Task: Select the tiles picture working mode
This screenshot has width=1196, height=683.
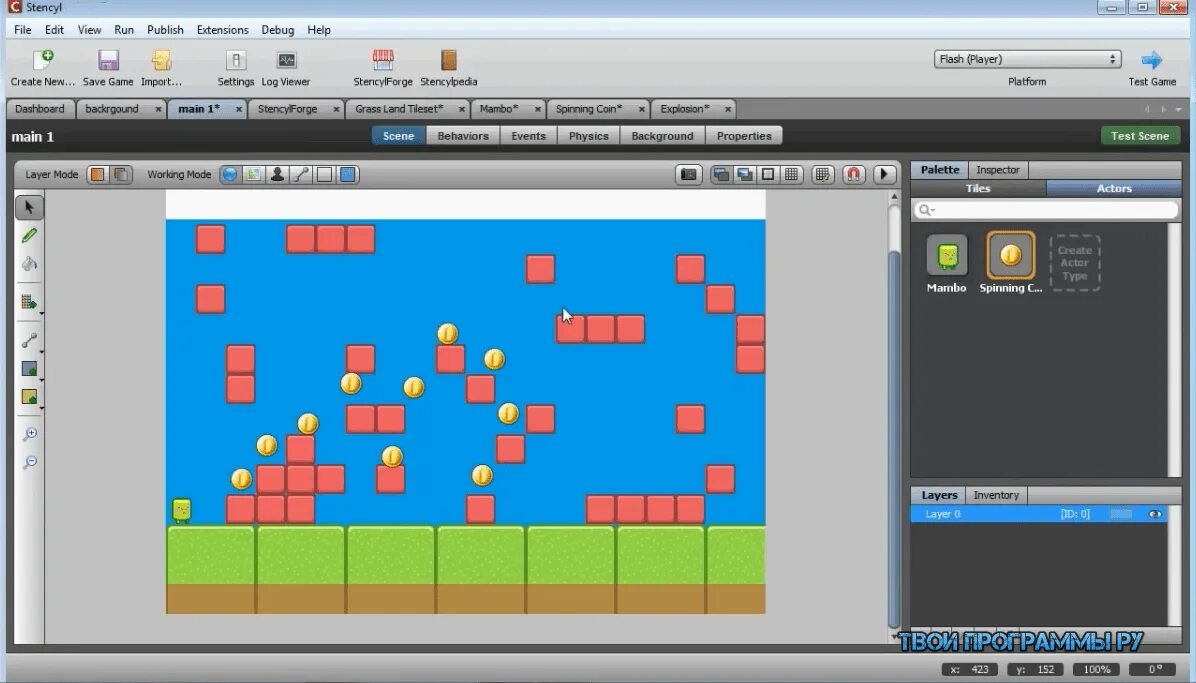Action: pyautogui.click(x=253, y=175)
